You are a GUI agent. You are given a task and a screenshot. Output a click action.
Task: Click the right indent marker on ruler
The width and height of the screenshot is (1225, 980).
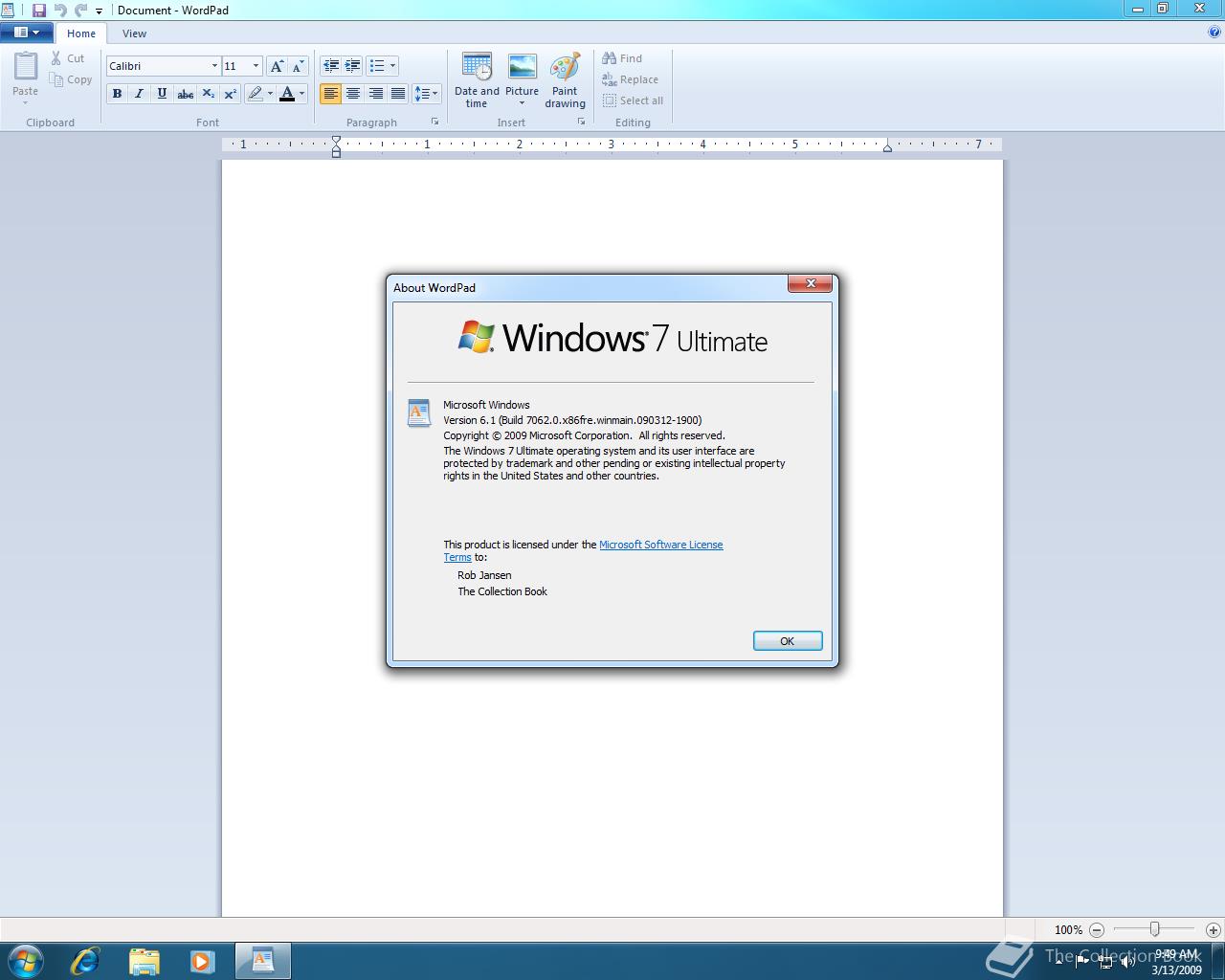887,147
